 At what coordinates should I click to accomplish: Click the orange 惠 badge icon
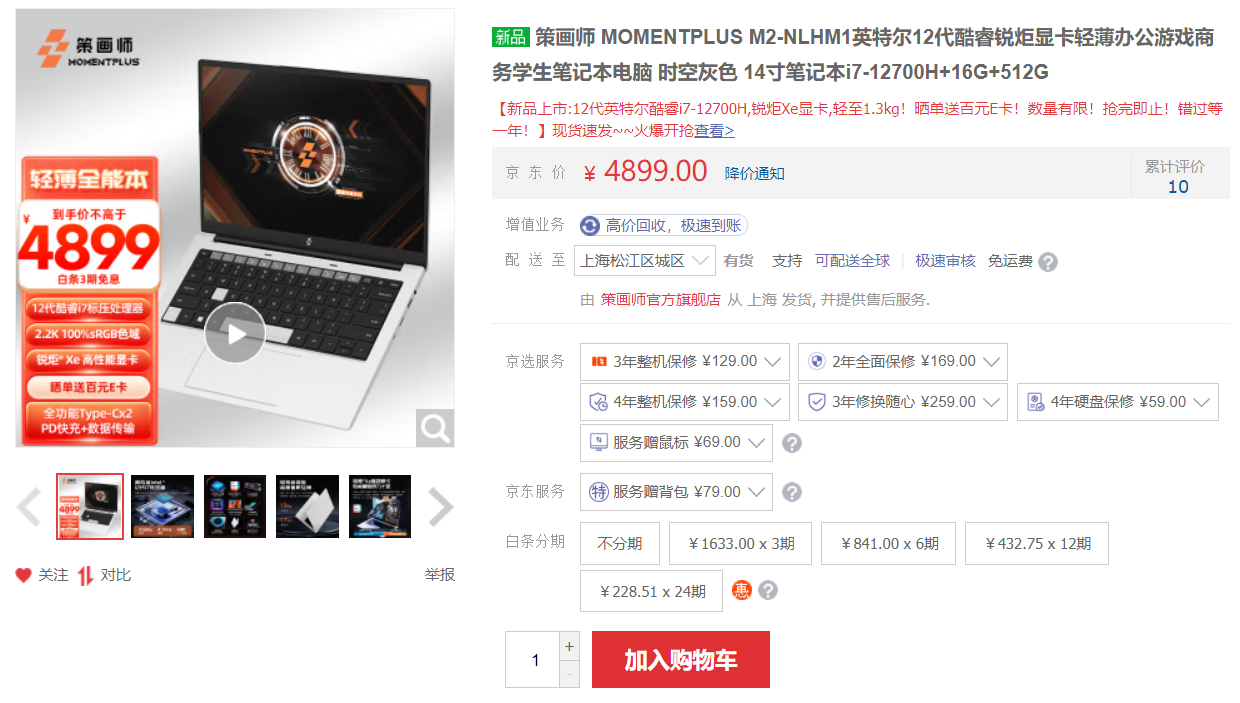(741, 590)
